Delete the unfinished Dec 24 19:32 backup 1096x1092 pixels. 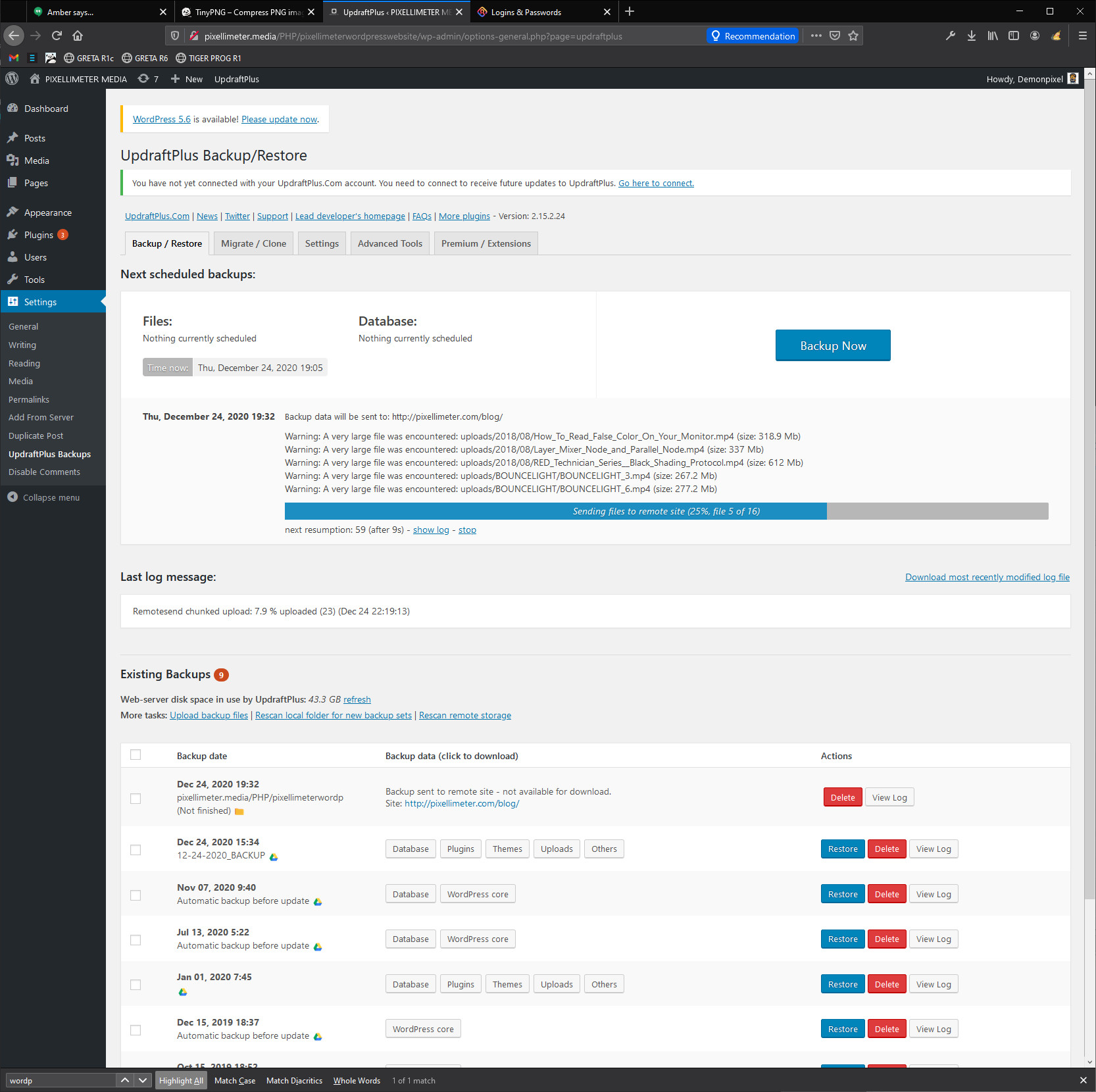point(843,797)
